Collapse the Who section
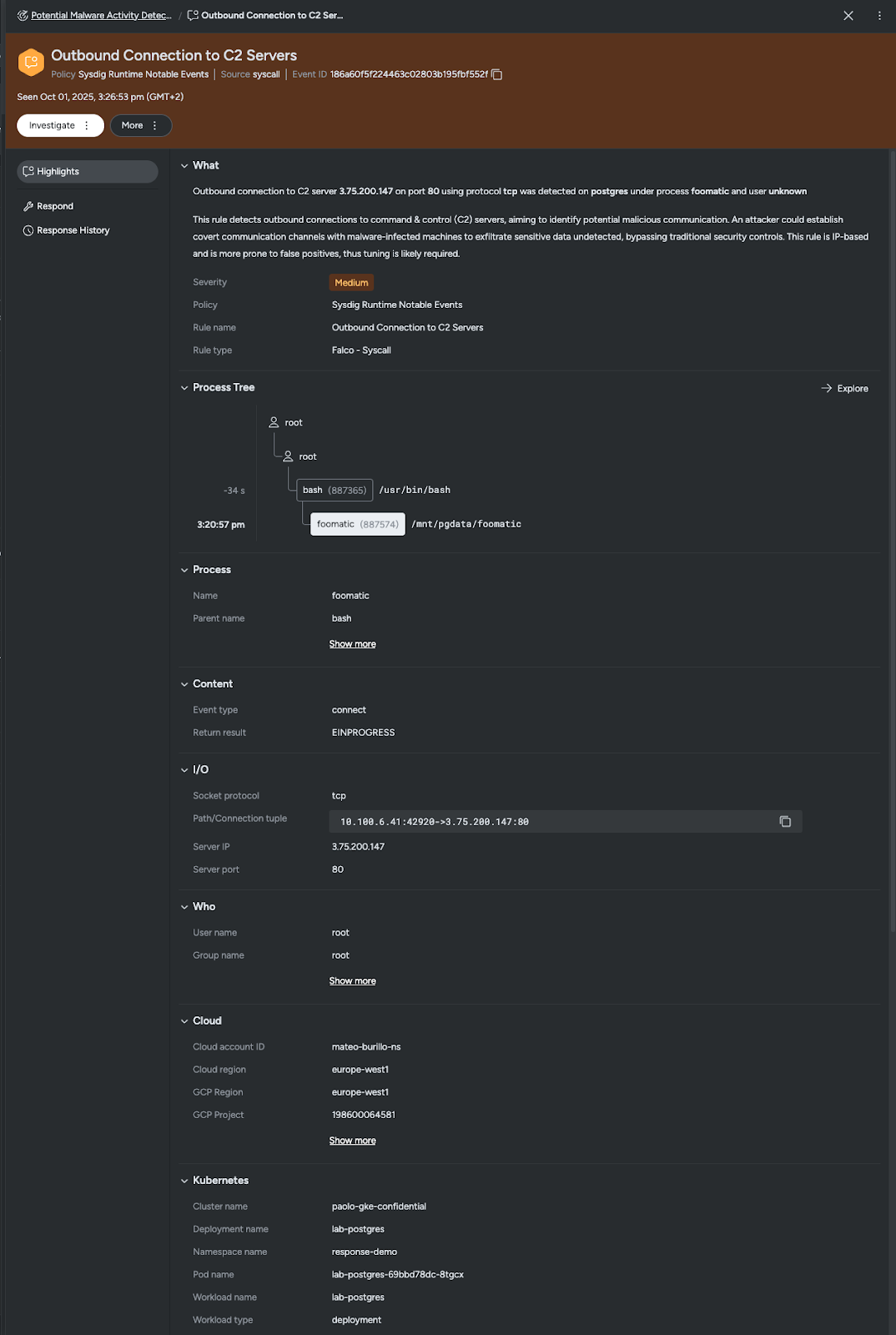This screenshot has height=1335, width=896. [x=184, y=907]
